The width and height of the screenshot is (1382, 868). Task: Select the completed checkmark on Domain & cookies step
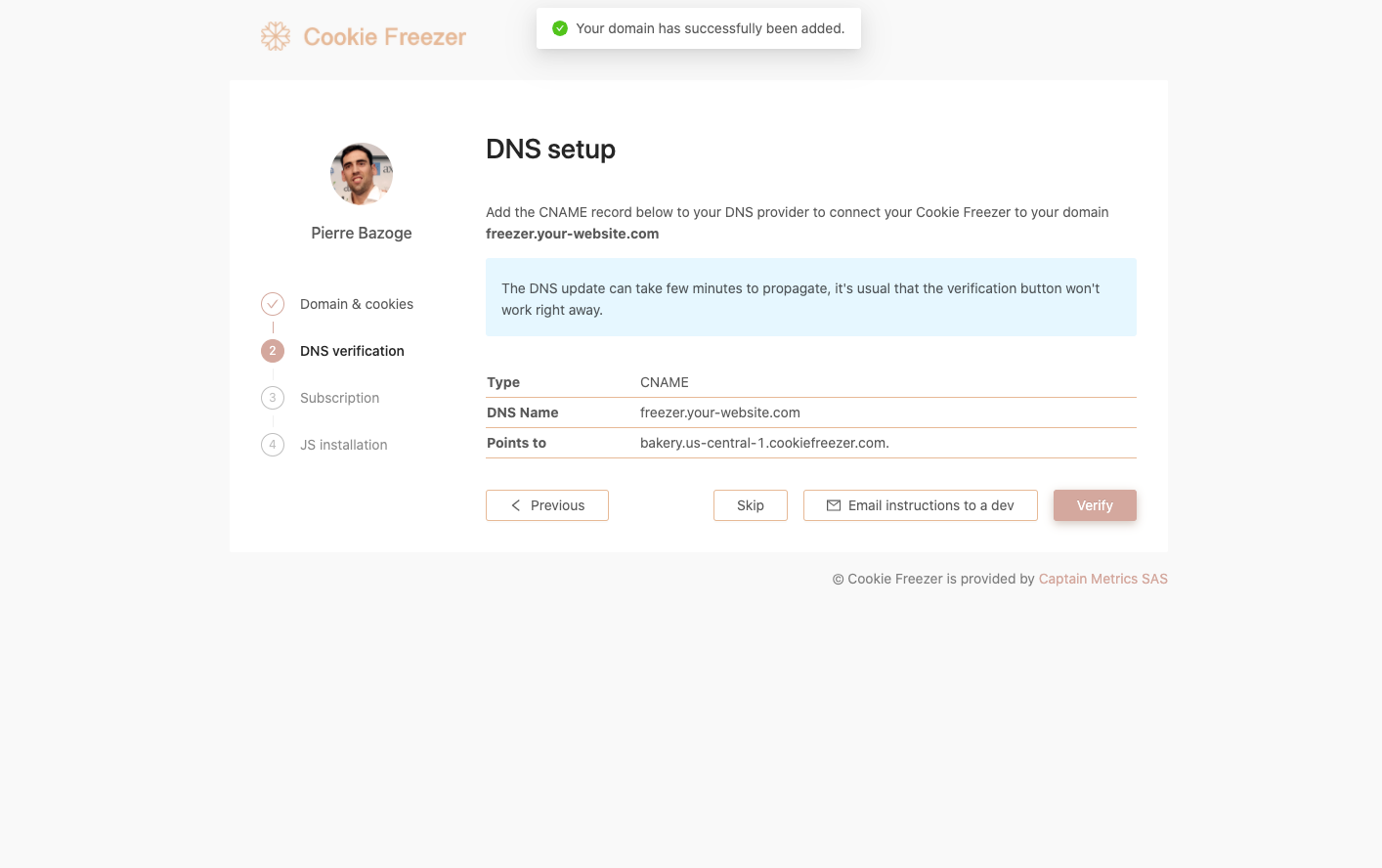(x=273, y=304)
